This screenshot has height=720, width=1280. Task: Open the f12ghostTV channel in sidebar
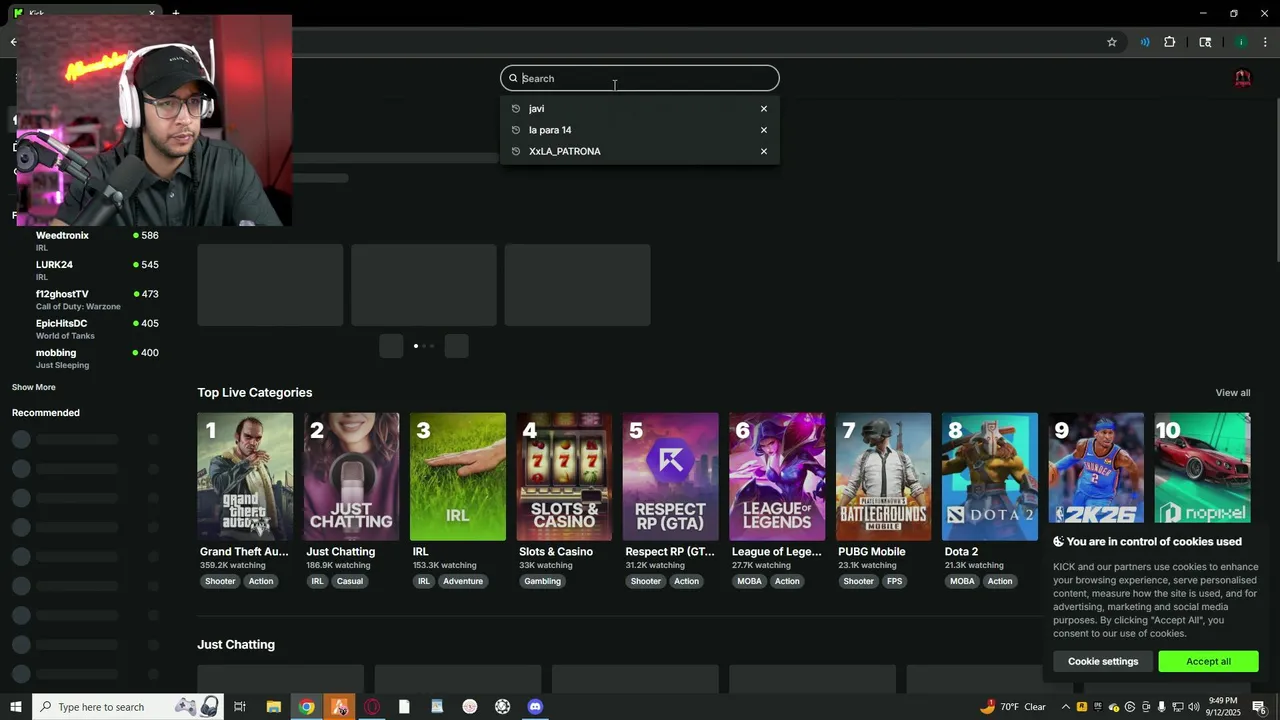click(x=85, y=299)
